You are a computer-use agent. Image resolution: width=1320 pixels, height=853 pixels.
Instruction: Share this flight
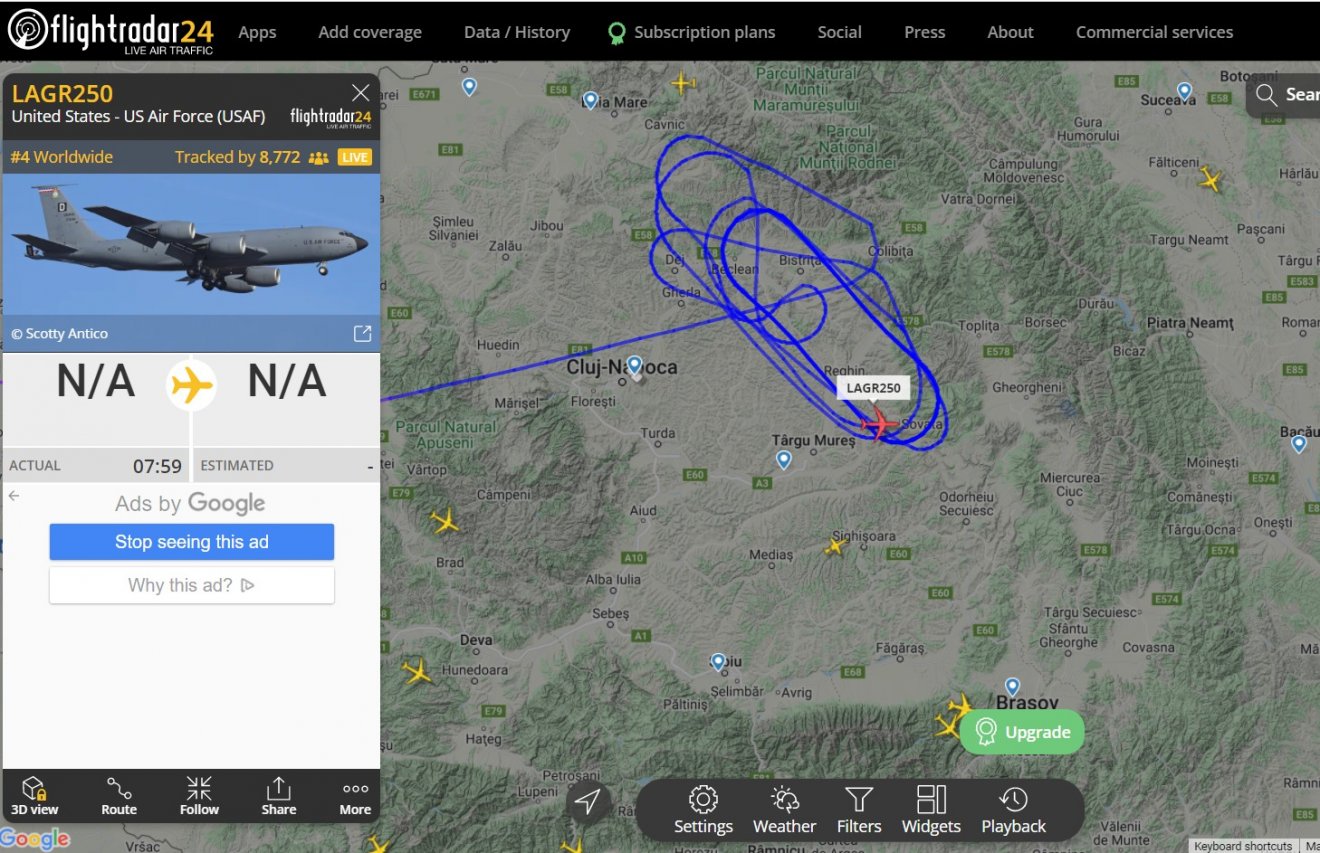pyautogui.click(x=279, y=796)
